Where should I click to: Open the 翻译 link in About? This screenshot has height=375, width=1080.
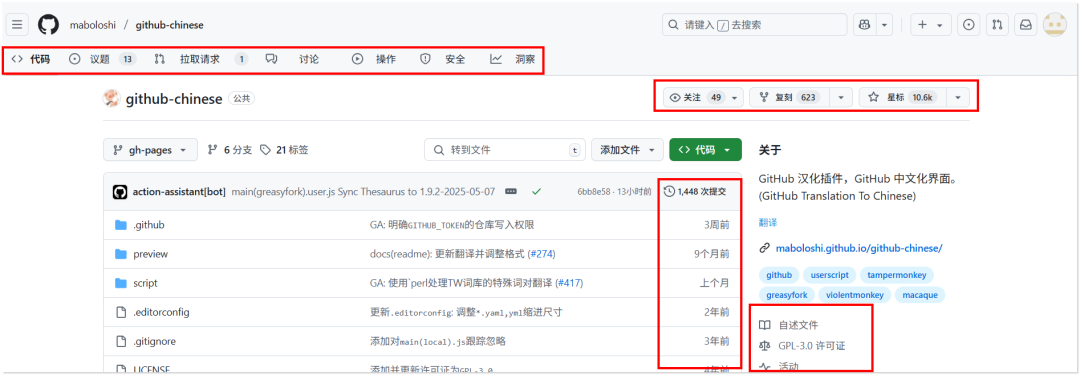pos(767,223)
